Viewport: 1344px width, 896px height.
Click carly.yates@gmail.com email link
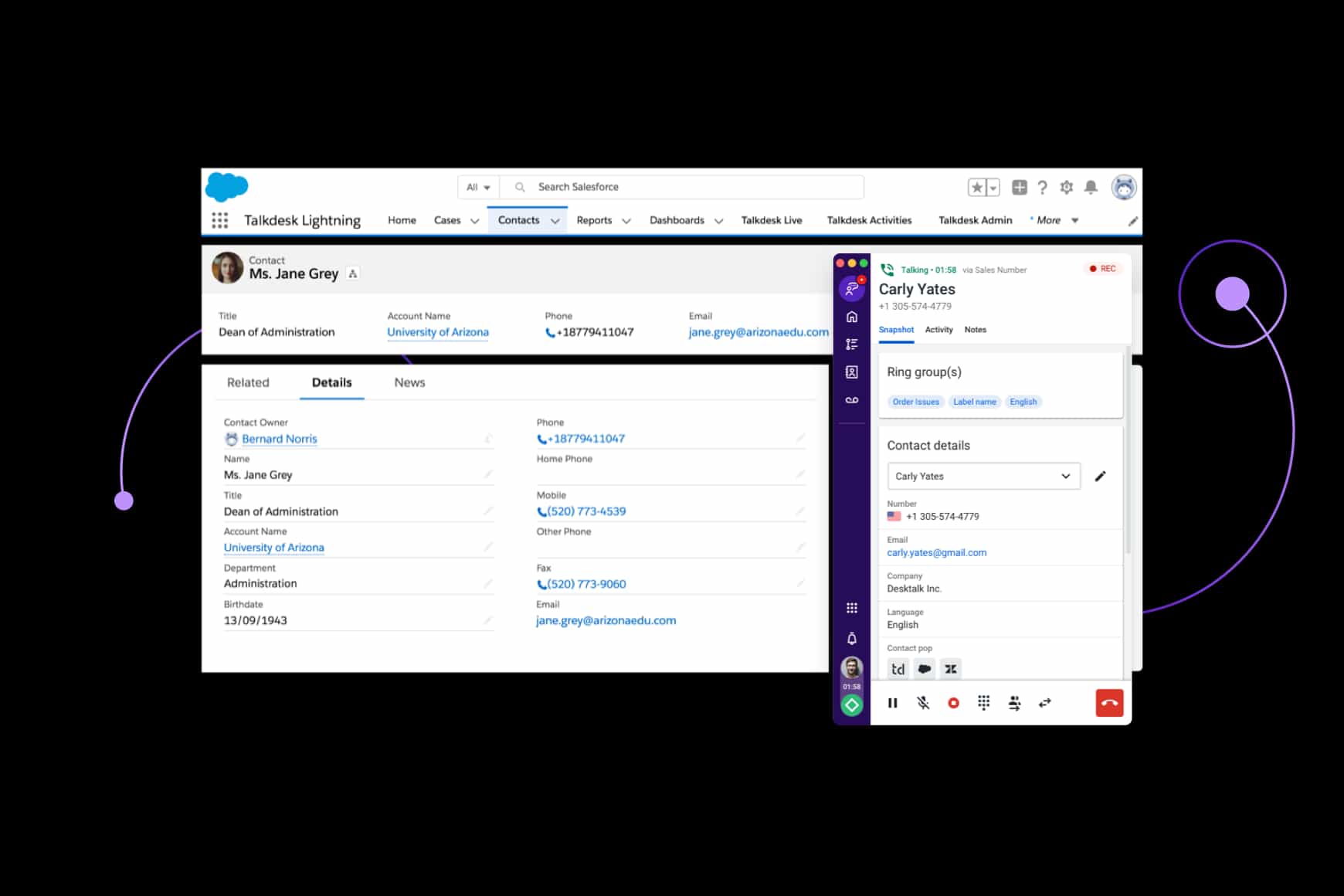click(x=936, y=552)
